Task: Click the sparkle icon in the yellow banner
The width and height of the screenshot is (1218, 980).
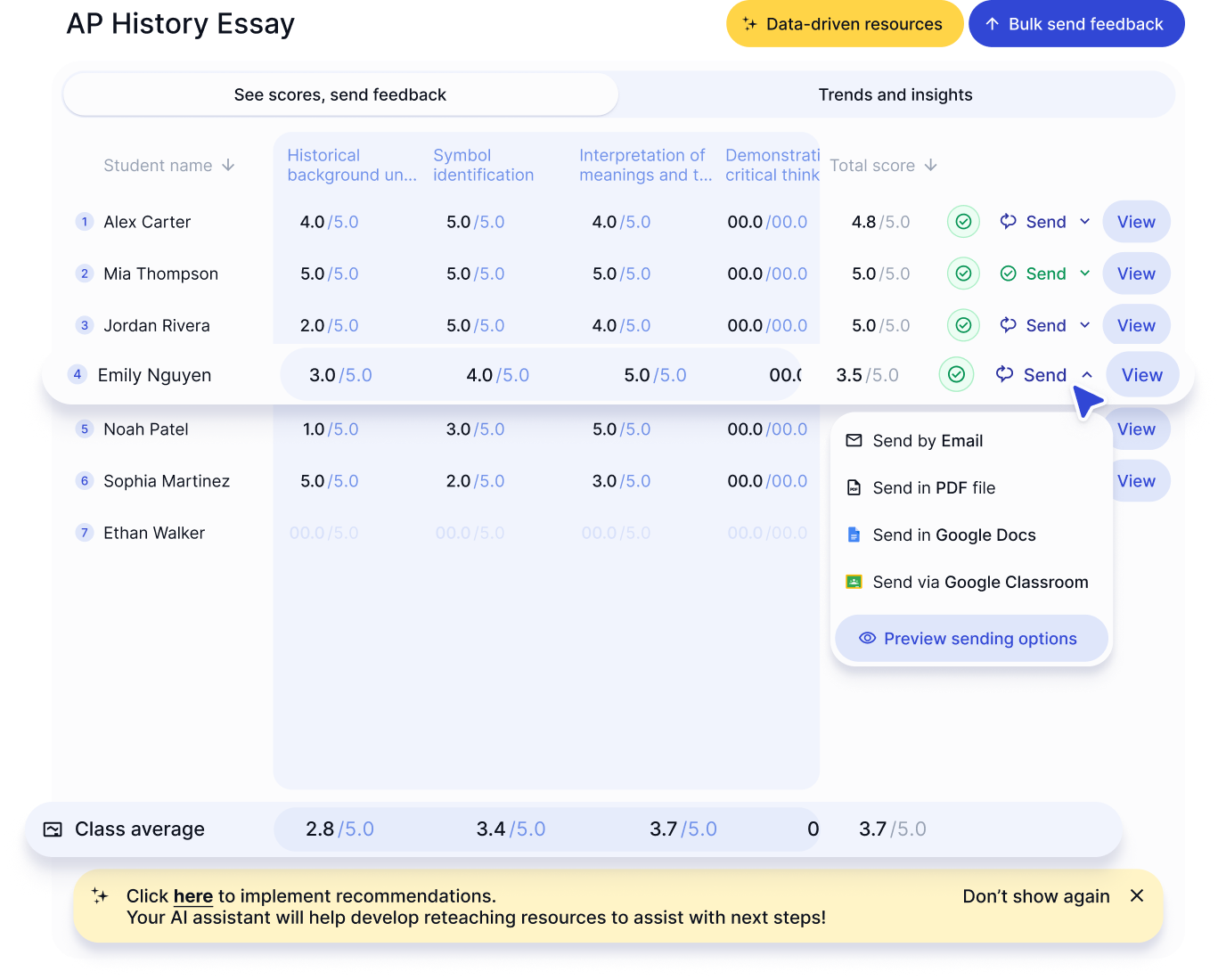Action: [x=101, y=896]
